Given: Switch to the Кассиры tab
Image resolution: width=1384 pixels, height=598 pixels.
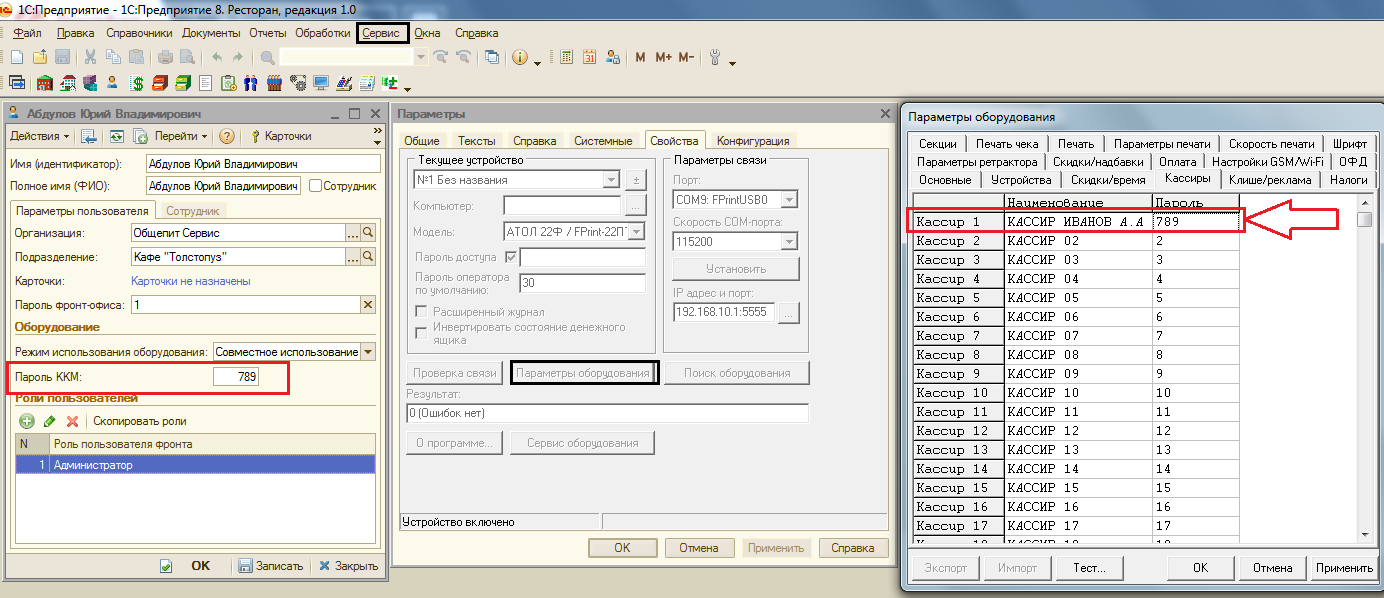Looking at the screenshot, I should coord(1187,179).
